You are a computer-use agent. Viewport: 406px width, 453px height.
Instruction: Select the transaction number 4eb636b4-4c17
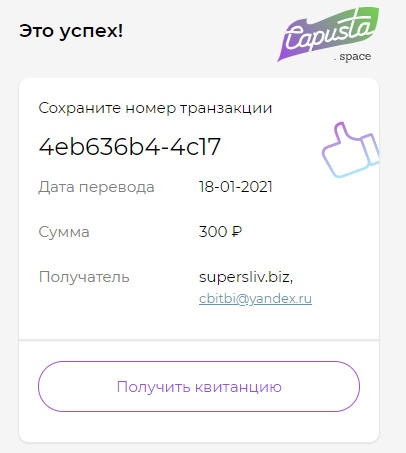(130, 147)
